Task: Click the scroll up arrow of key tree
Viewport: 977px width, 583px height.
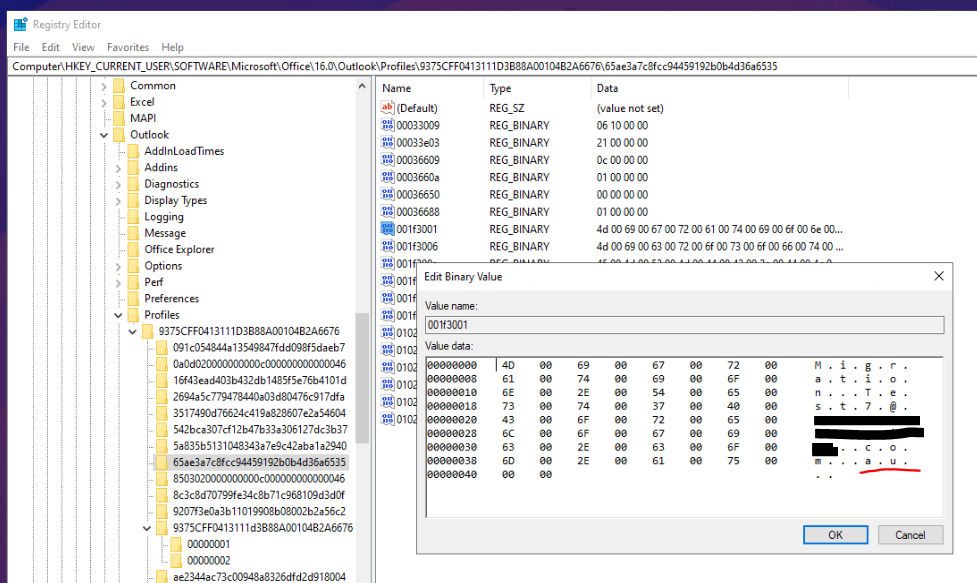Action: [362, 86]
